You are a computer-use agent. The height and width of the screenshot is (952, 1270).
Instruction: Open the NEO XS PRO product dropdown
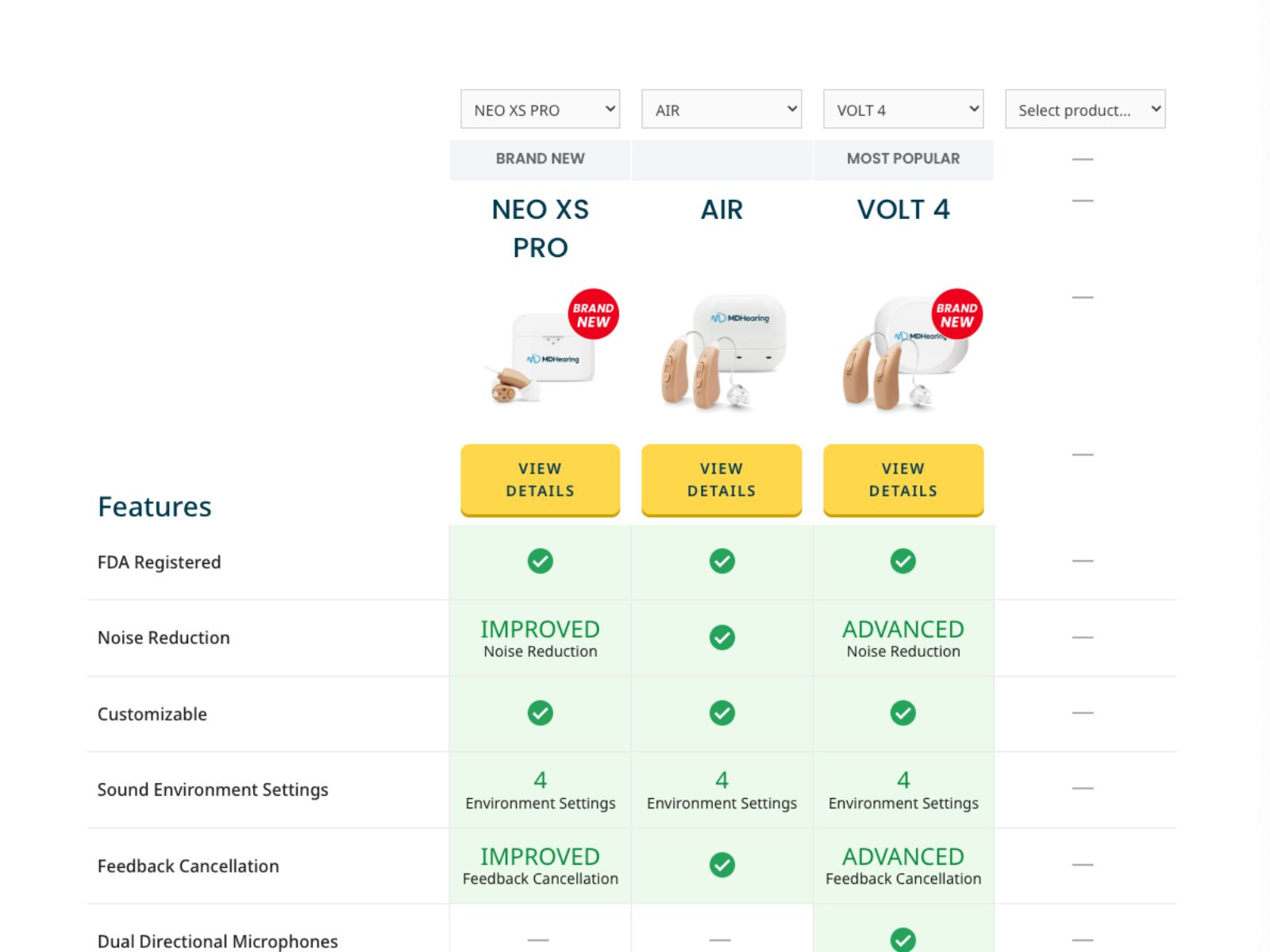click(x=540, y=109)
